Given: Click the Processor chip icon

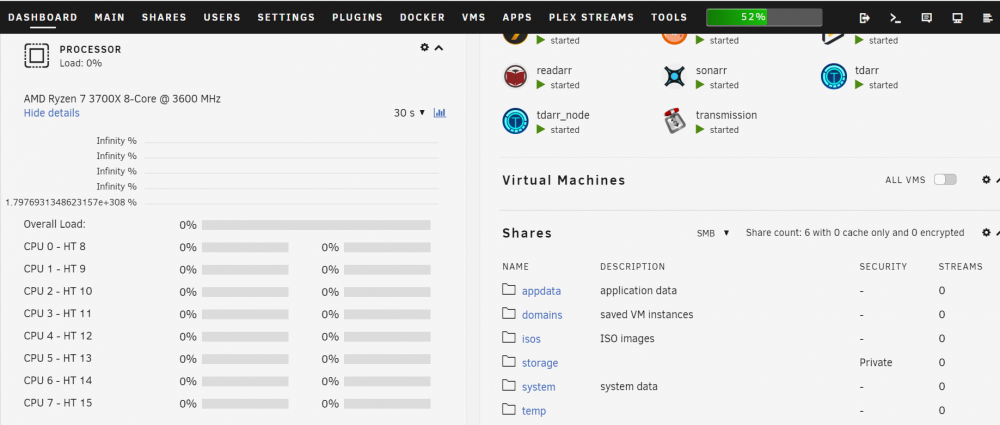Looking at the screenshot, I should (36, 56).
